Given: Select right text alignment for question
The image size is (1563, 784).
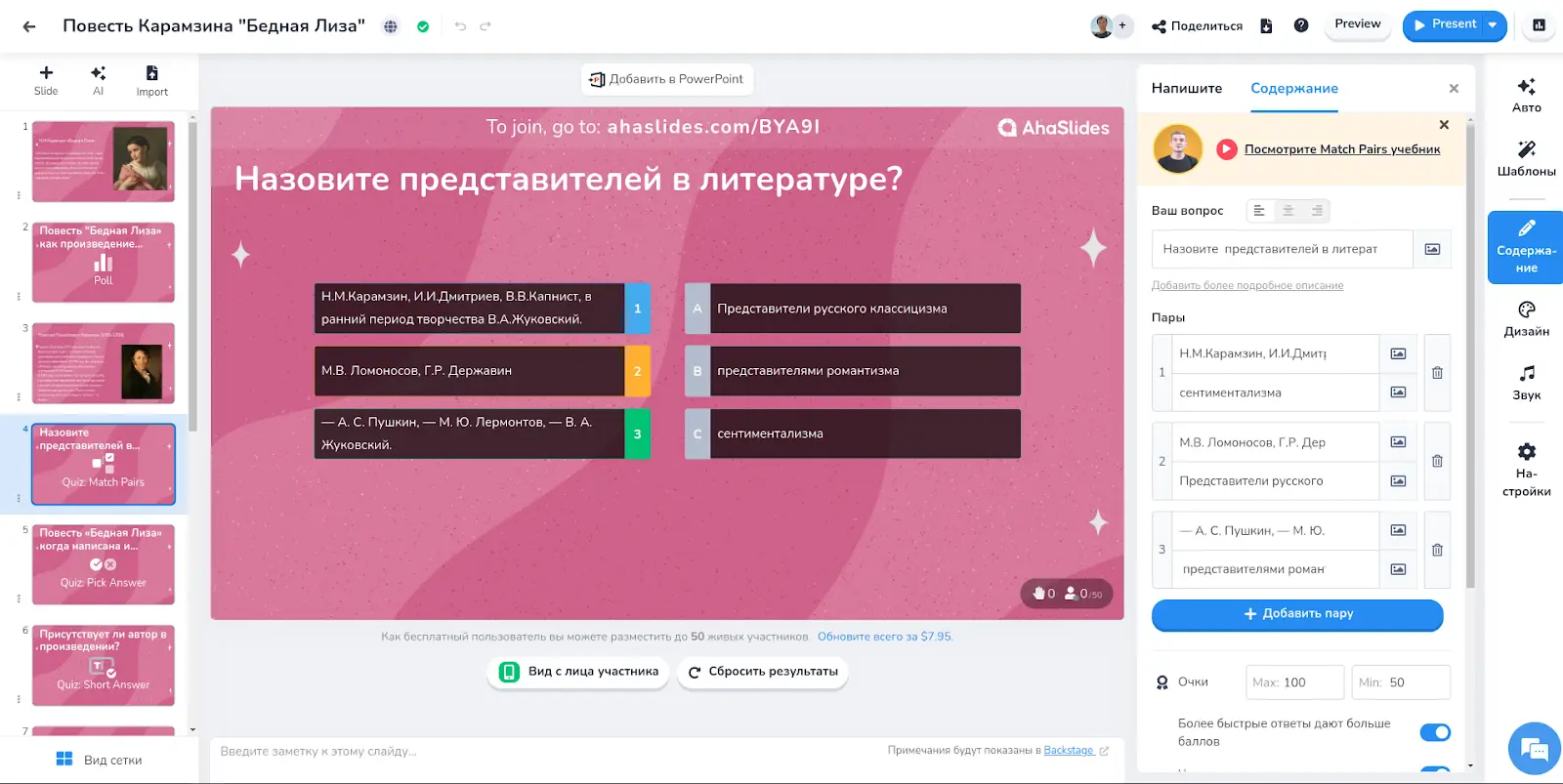Looking at the screenshot, I should pyautogui.click(x=1317, y=211).
